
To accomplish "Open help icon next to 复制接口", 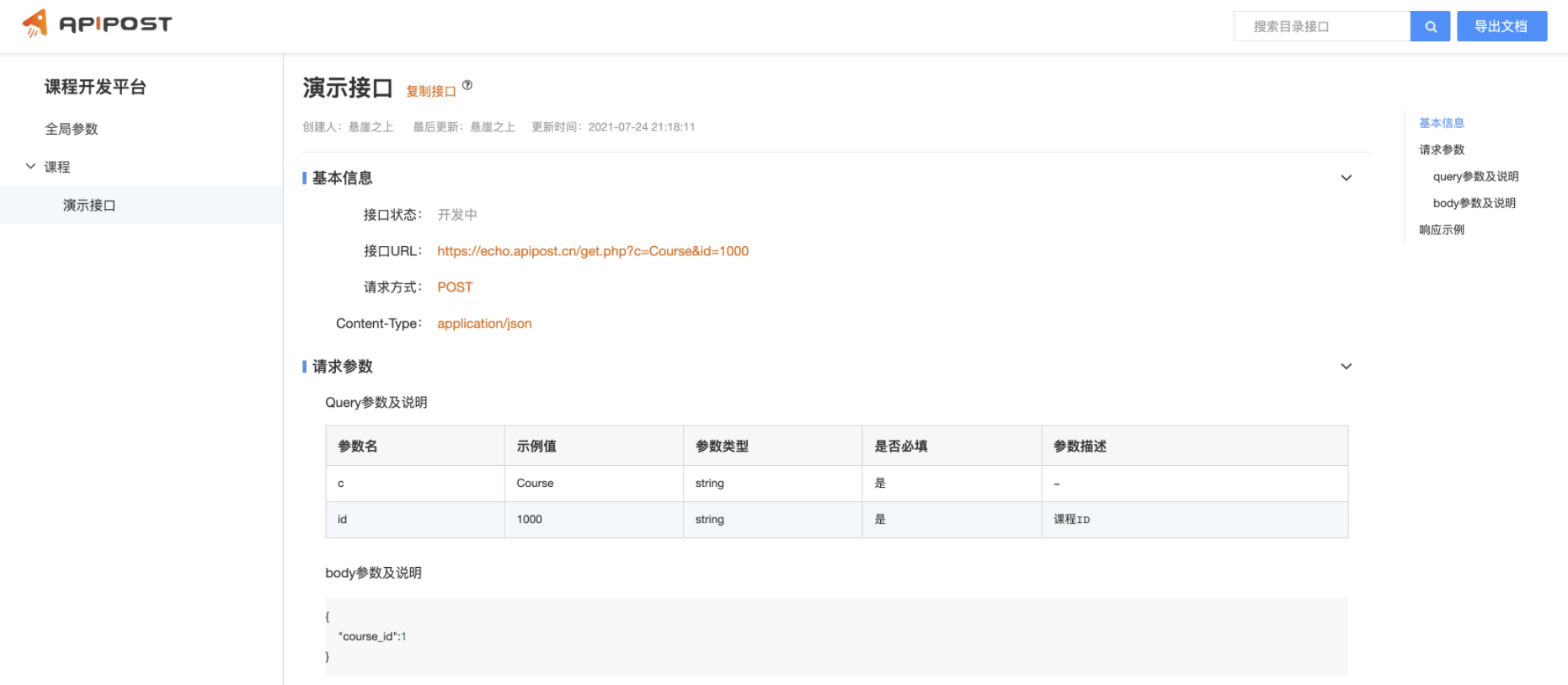I will (467, 85).
